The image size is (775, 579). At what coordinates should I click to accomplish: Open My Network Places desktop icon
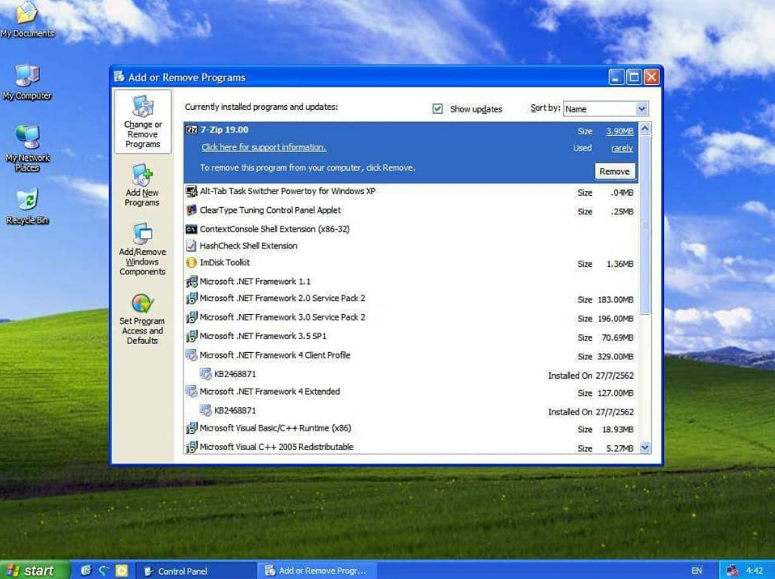point(27,148)
